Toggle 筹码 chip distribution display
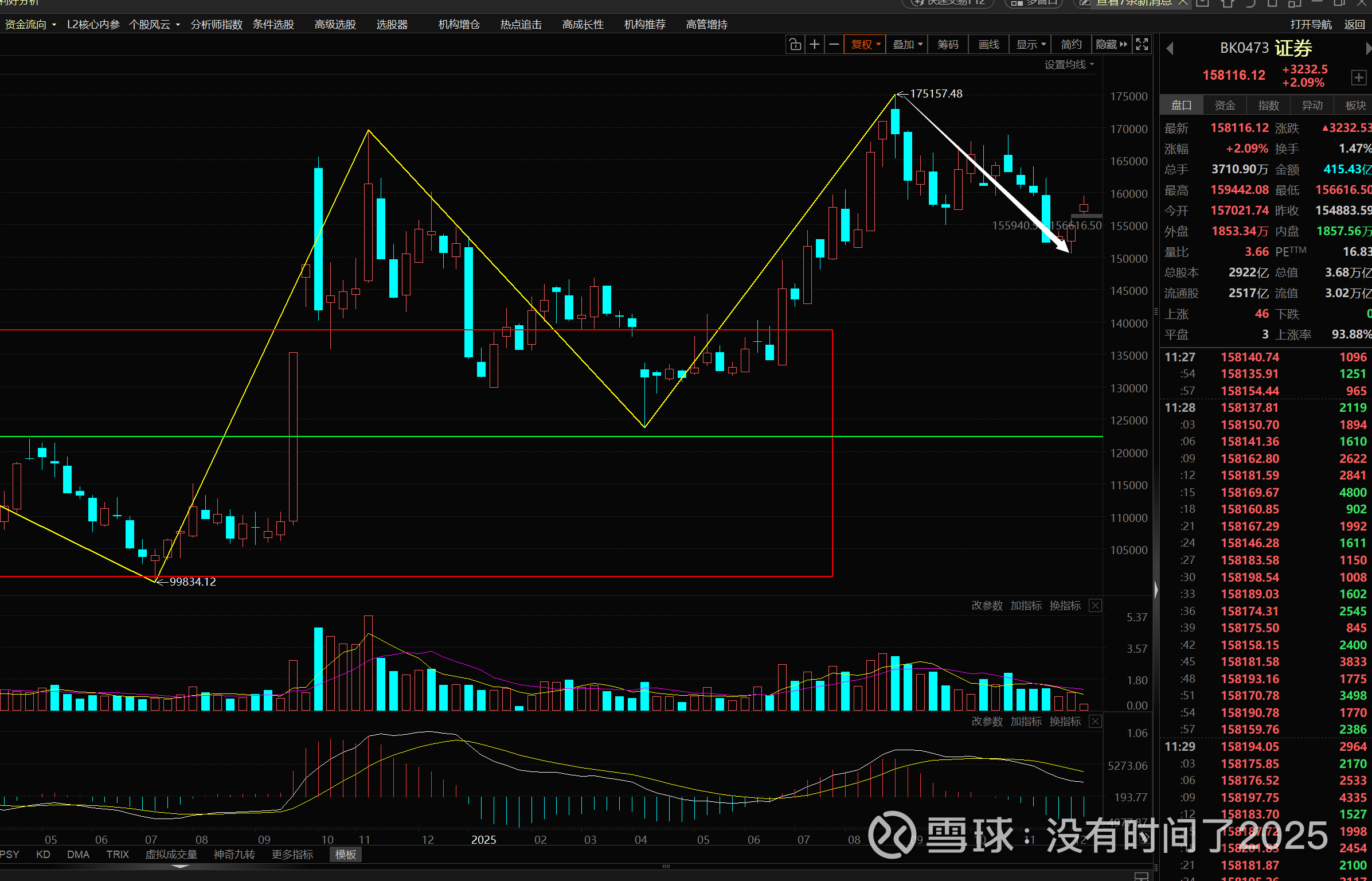Screen dimensions: 1372x881 point(948,44)
